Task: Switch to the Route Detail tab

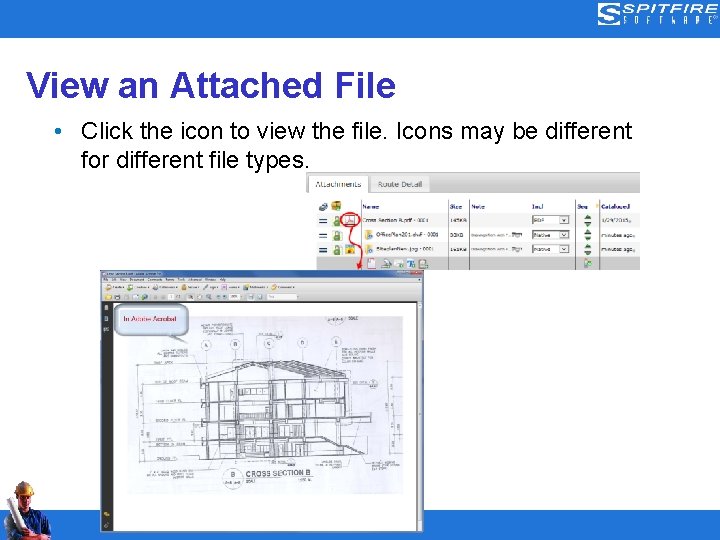Action: 400,184
